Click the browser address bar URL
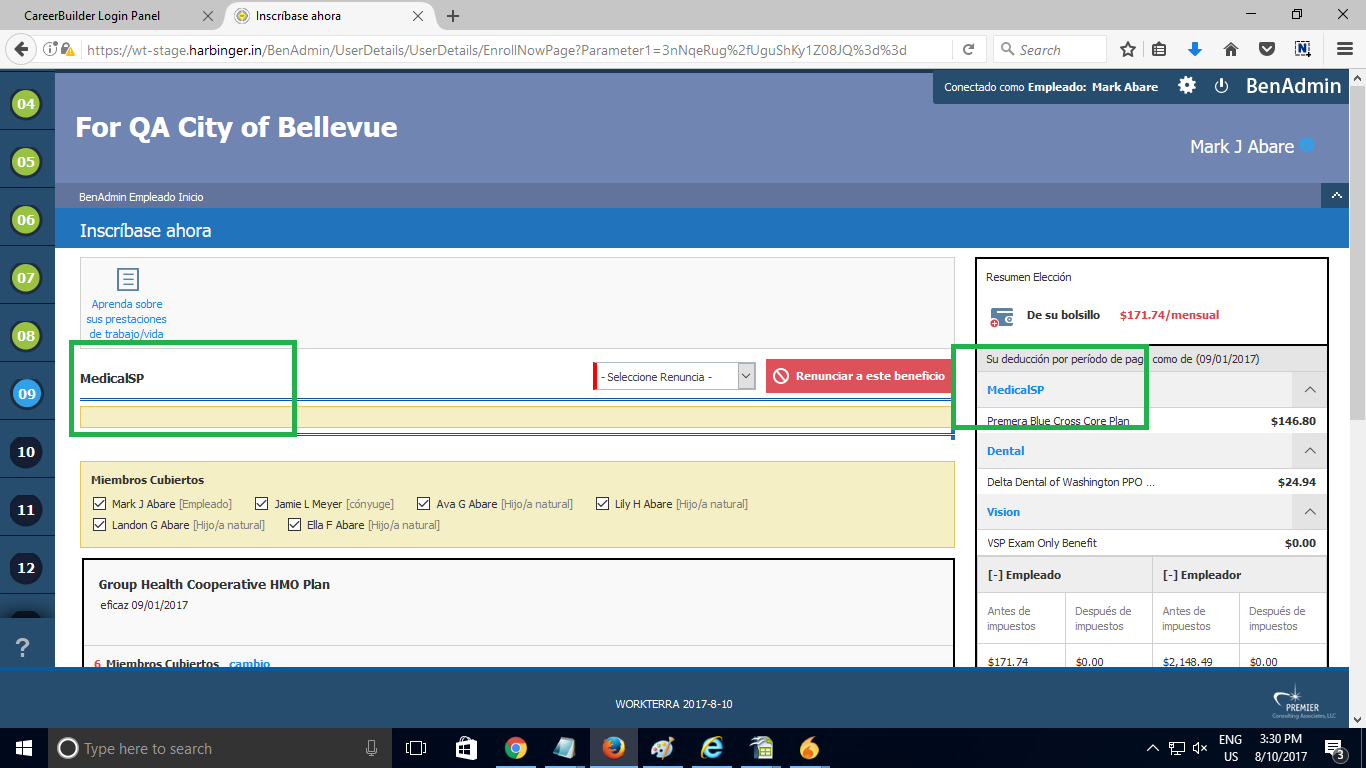Screen dimensions: 1366x768 pos(495,49)
